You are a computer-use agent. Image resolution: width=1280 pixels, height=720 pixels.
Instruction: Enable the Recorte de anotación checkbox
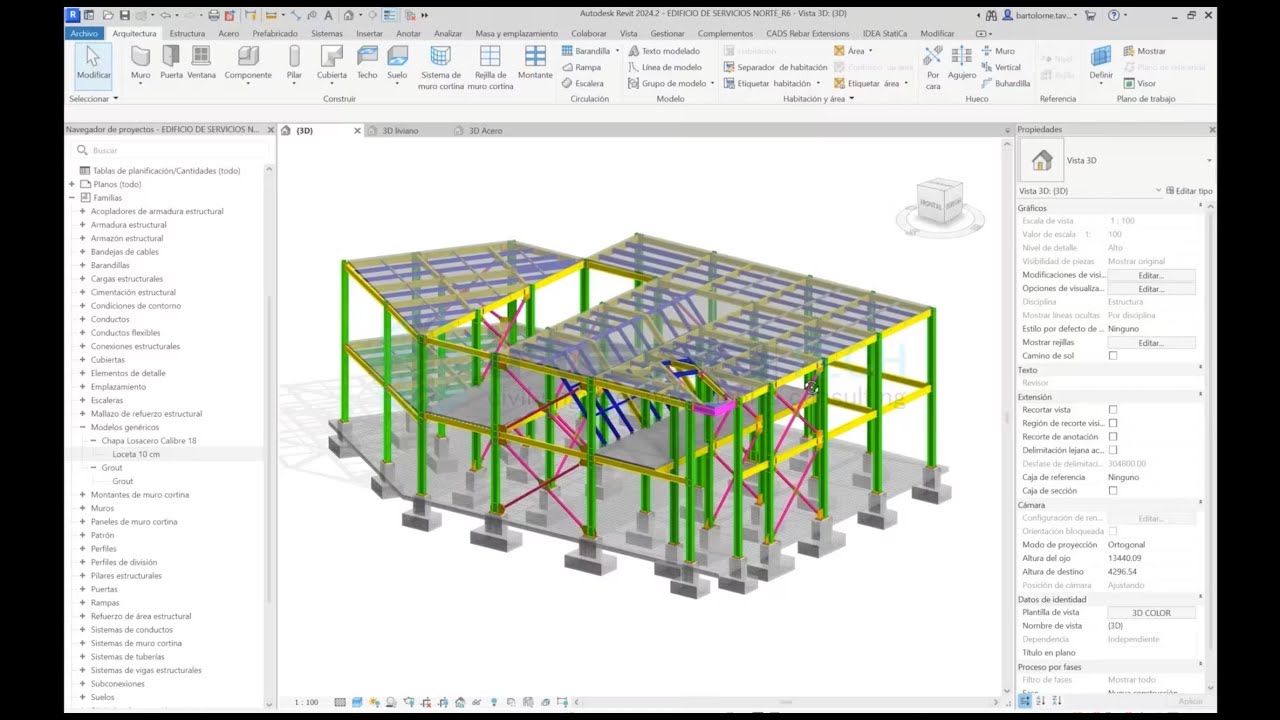pyautogui.click(x=1113, y=437)
